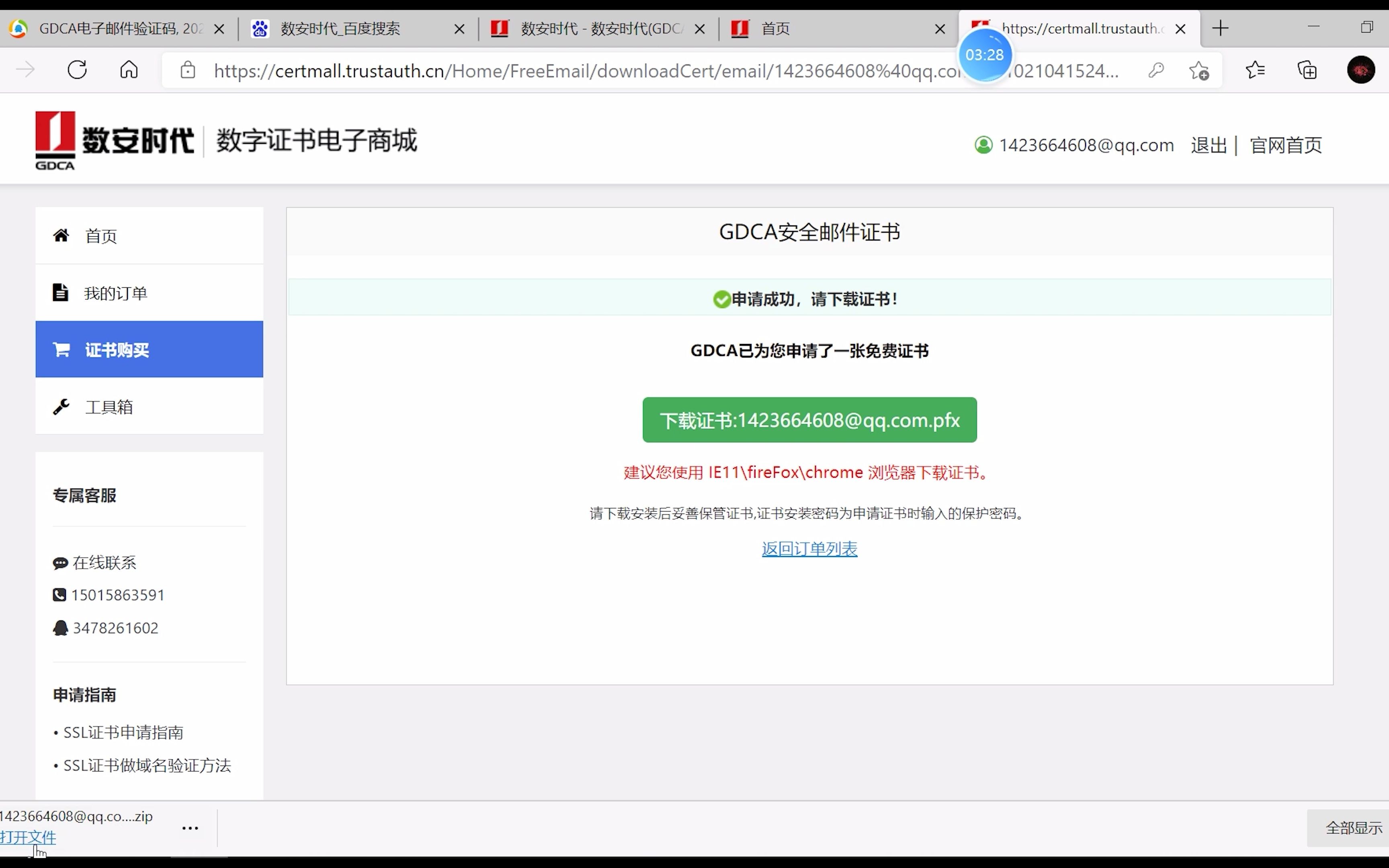
Task: Open the 工具箱 wrench icon
Action: pos(62,406)
